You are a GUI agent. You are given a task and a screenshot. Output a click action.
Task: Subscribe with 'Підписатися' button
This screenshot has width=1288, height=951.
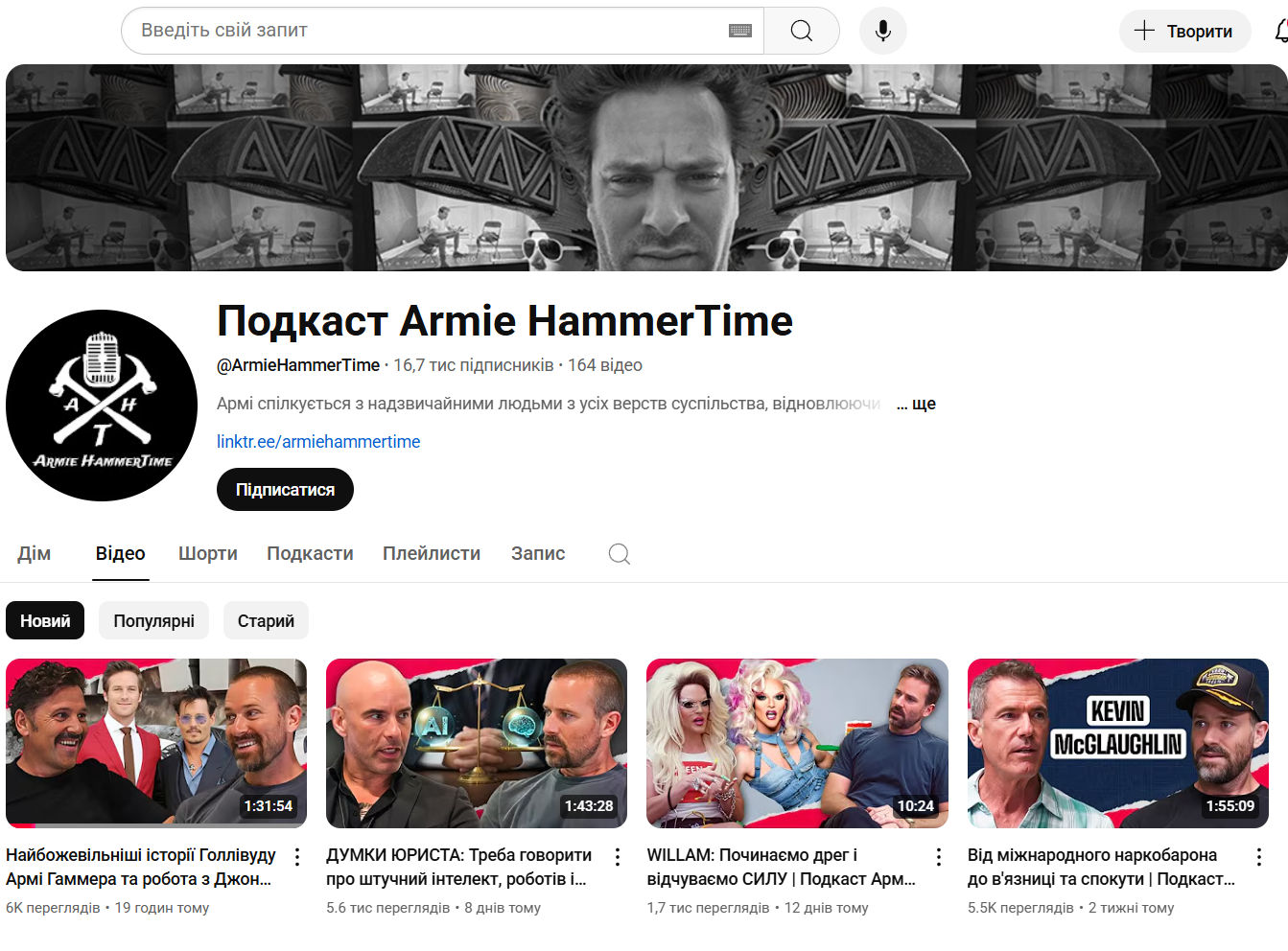[x=285, y=490]
